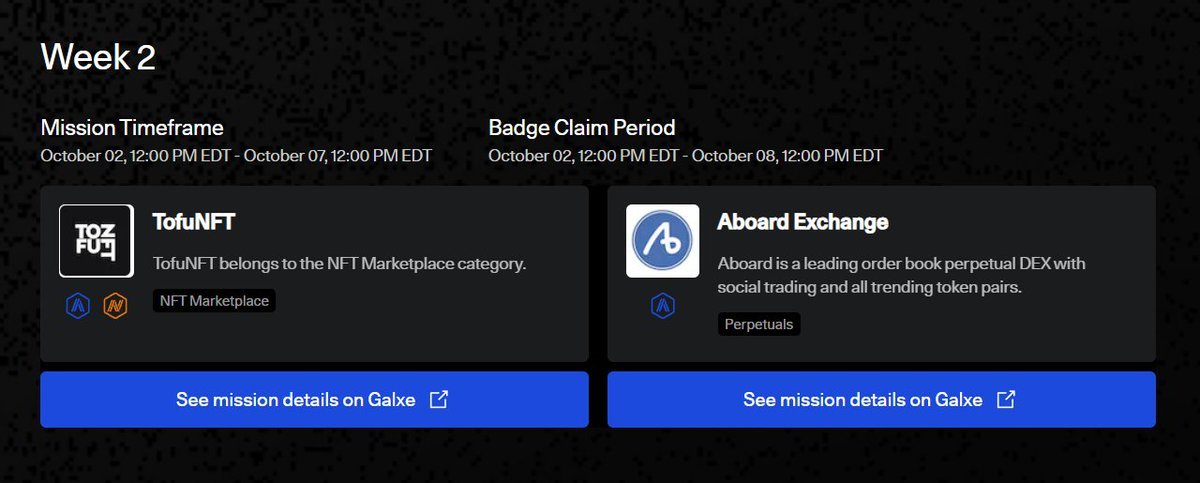
Task: Select the NFT Marketplace category tag
Action: pyautogui.click(x=214, y=300)
